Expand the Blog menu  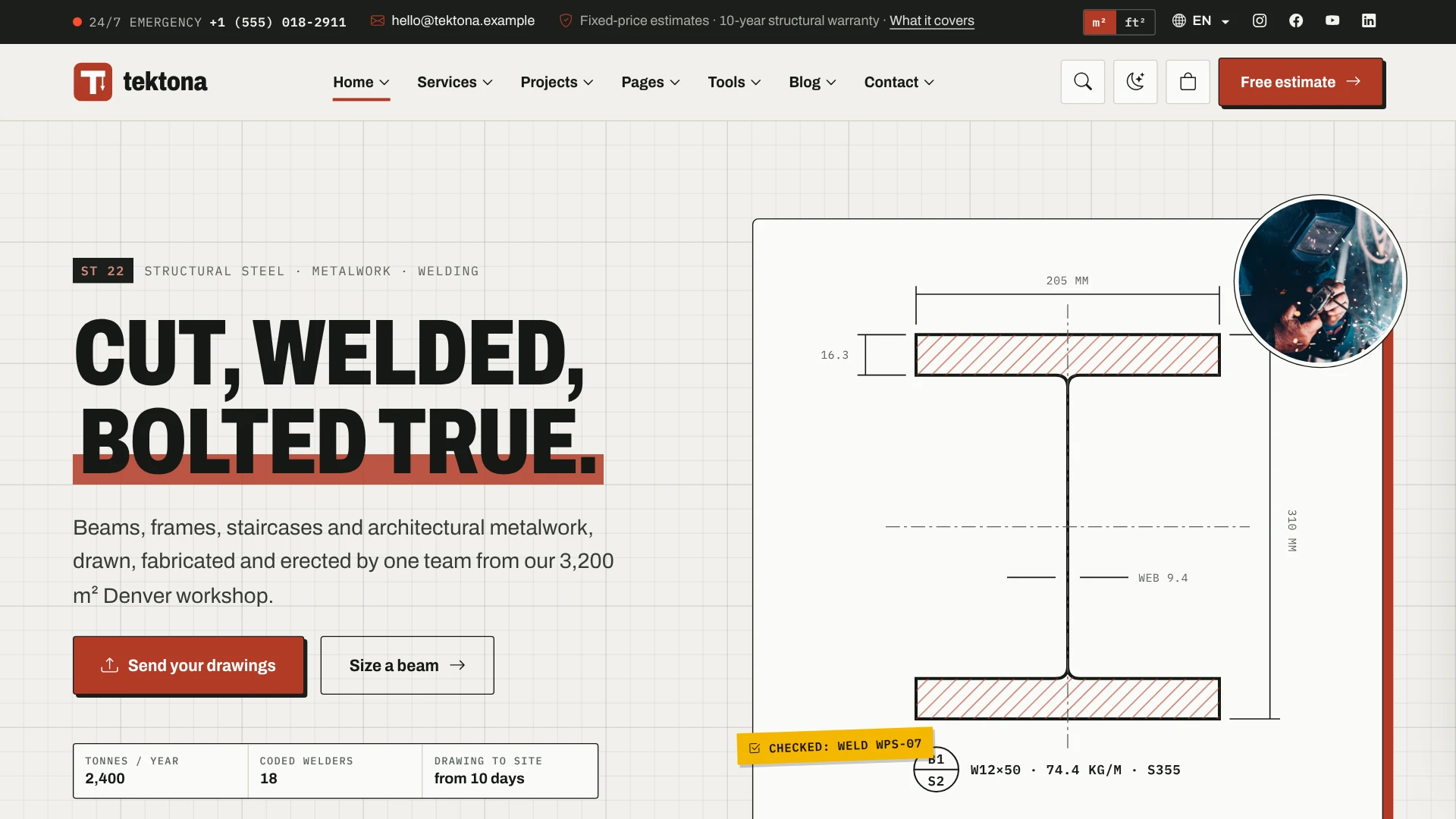coord(812,82)
